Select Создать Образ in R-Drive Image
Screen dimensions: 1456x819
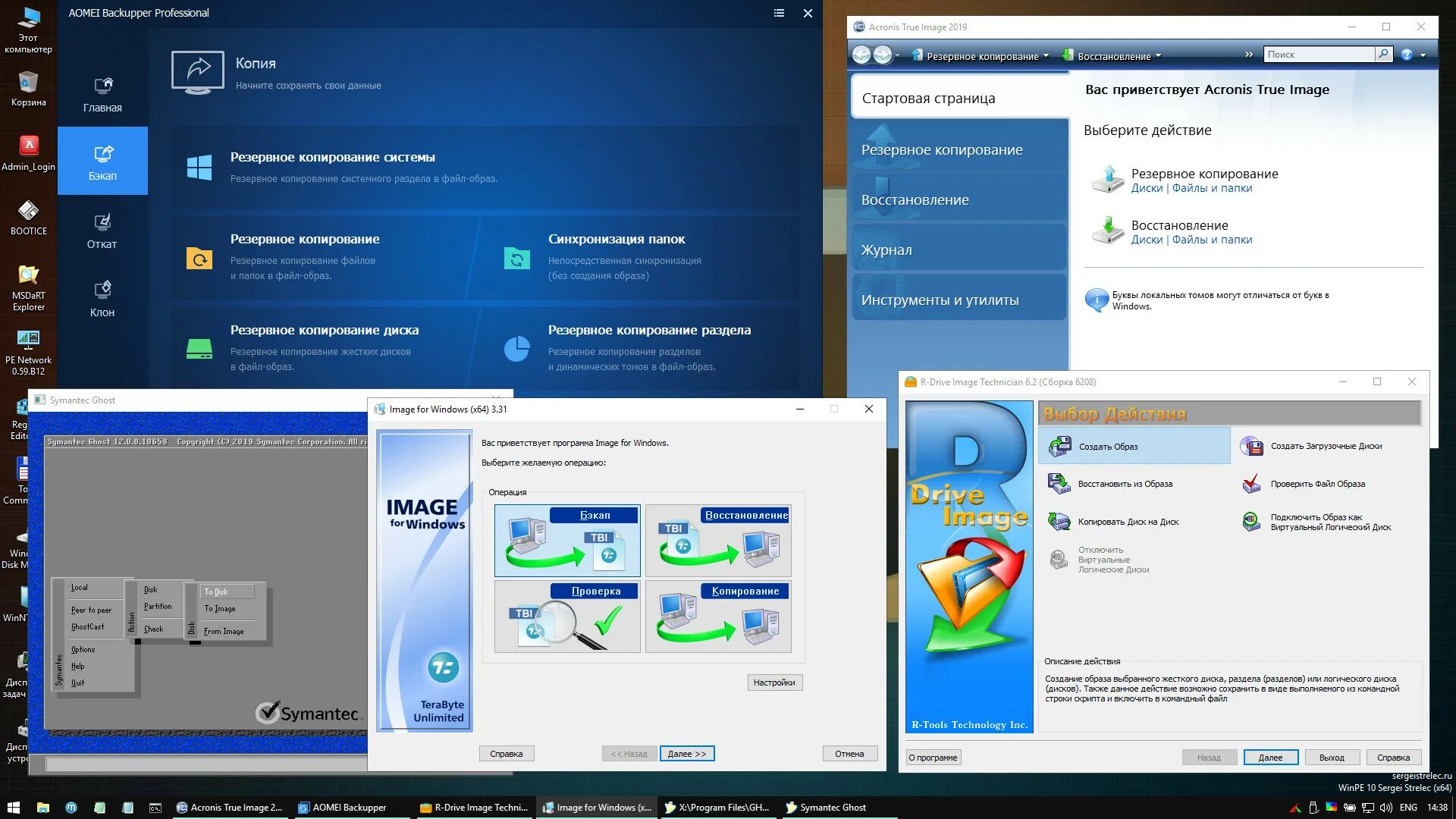pos(1134,446)
